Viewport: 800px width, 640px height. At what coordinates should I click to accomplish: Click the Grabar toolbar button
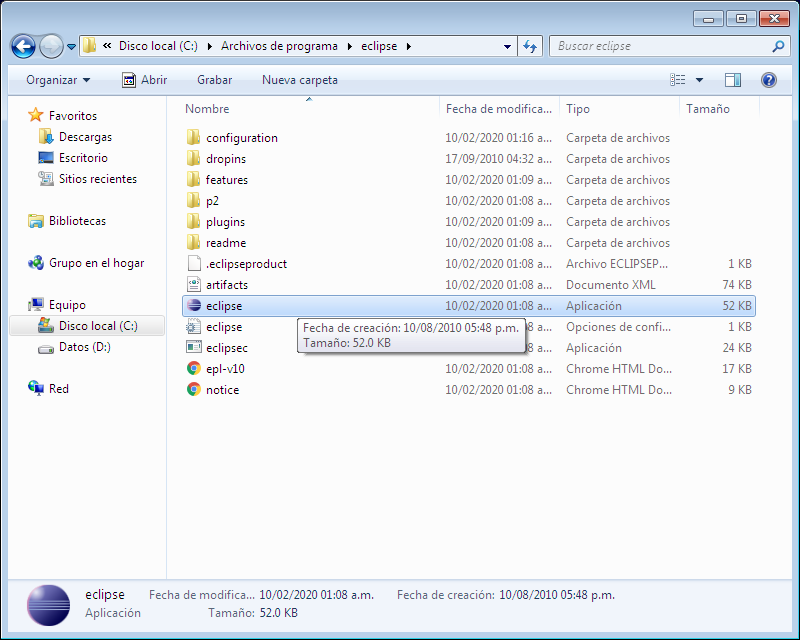click(214, 80)
